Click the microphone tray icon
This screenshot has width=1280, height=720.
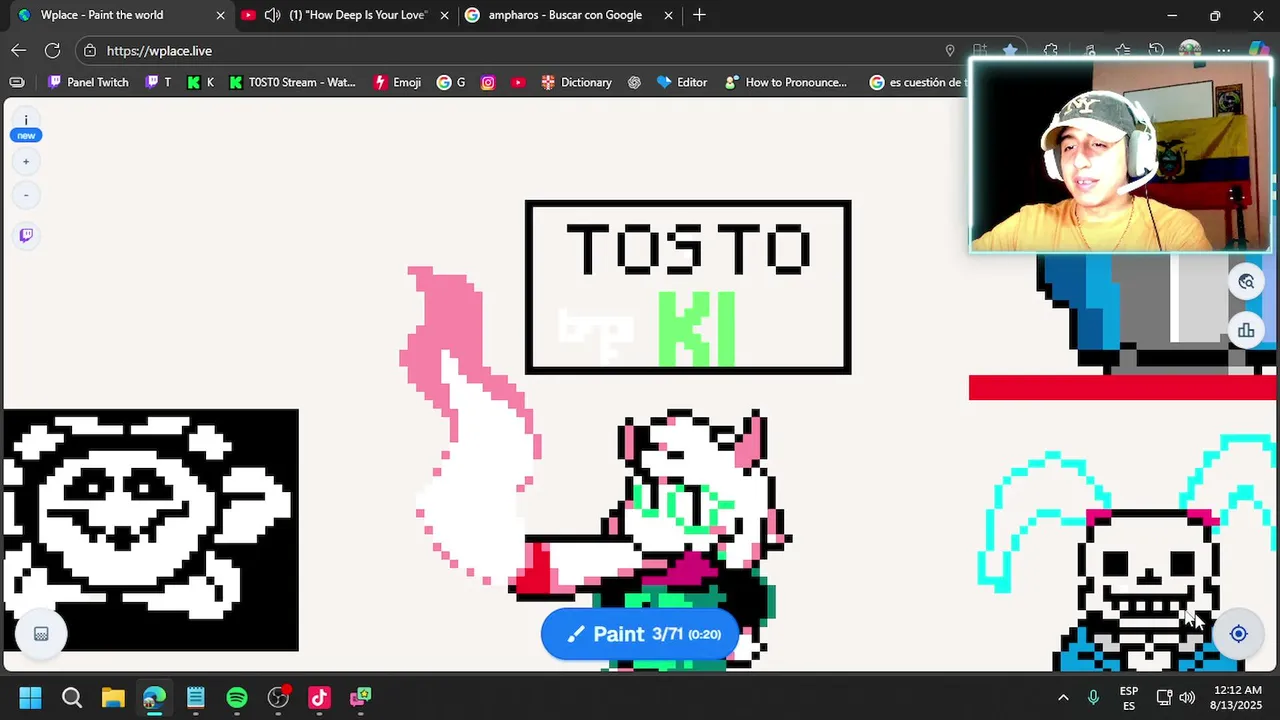click(1093, 697)
